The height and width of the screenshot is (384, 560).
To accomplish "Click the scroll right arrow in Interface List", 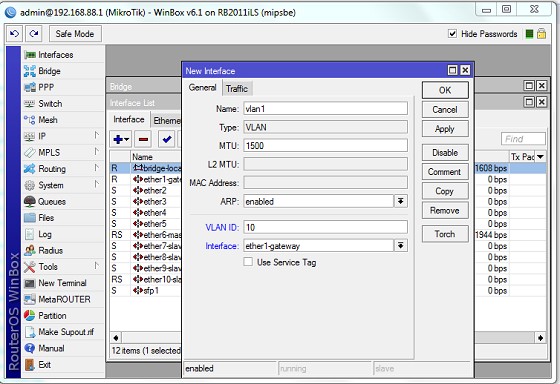I will (540, 338).
